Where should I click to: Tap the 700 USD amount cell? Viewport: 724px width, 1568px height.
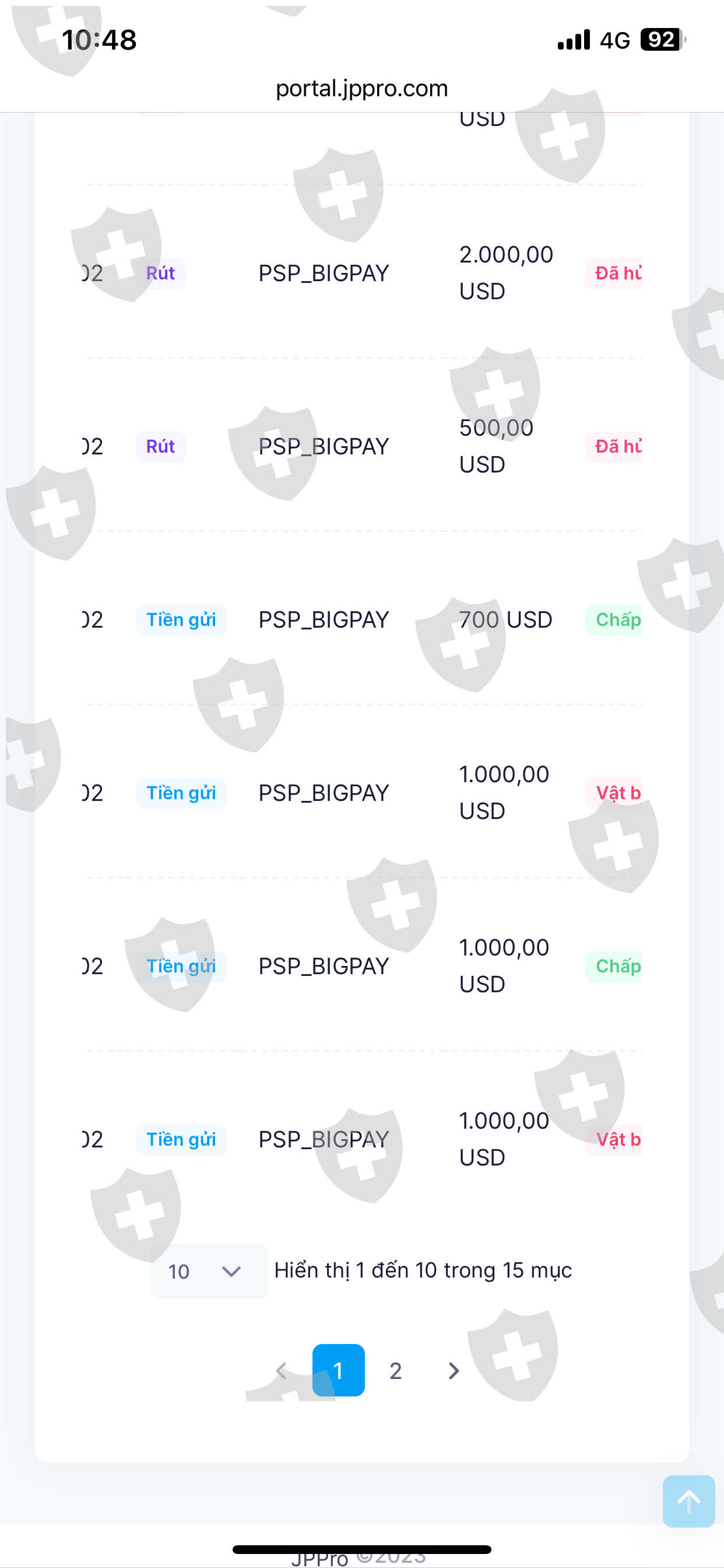click(505, 619)
